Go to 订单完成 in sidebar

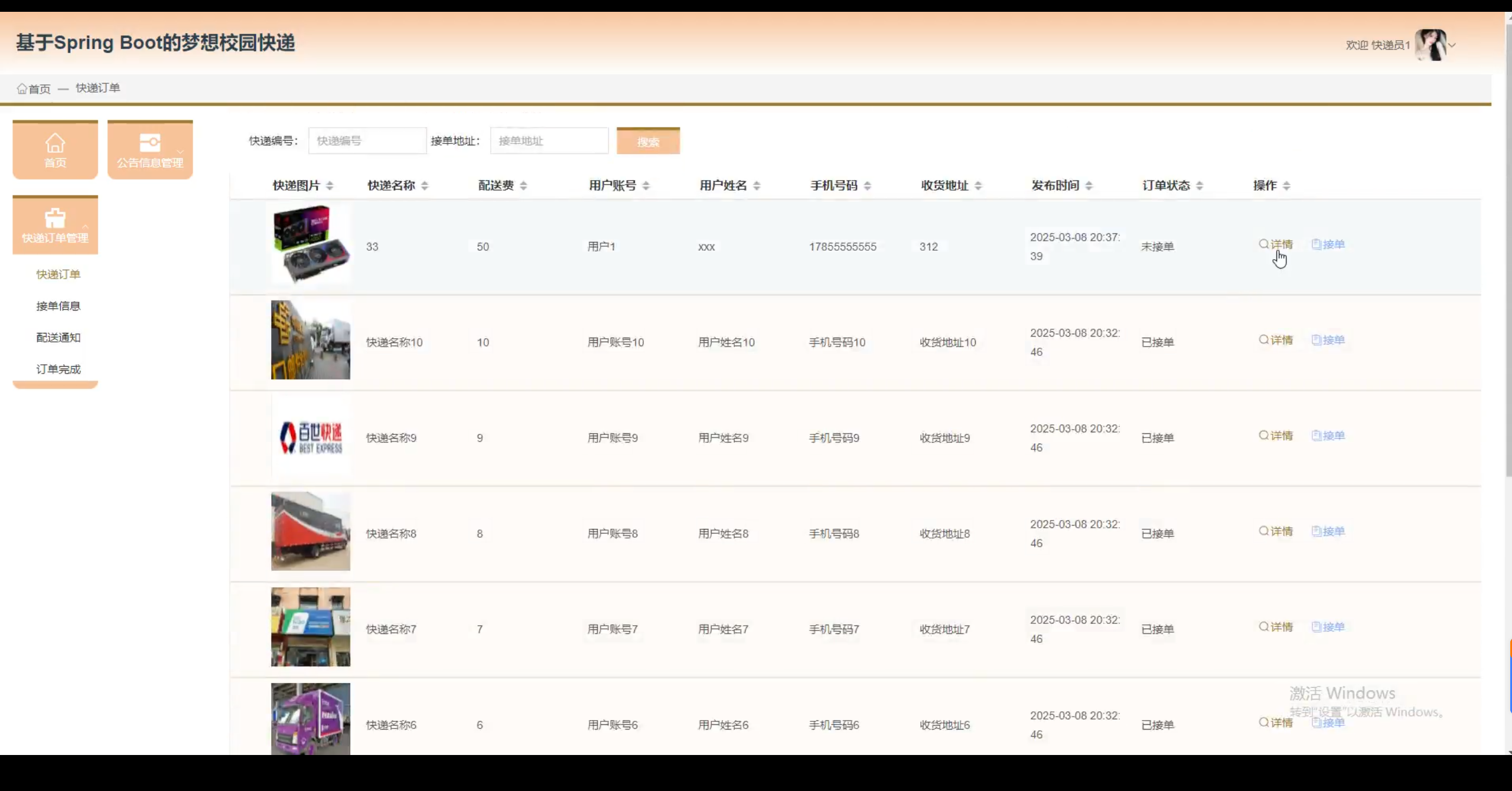58,370
